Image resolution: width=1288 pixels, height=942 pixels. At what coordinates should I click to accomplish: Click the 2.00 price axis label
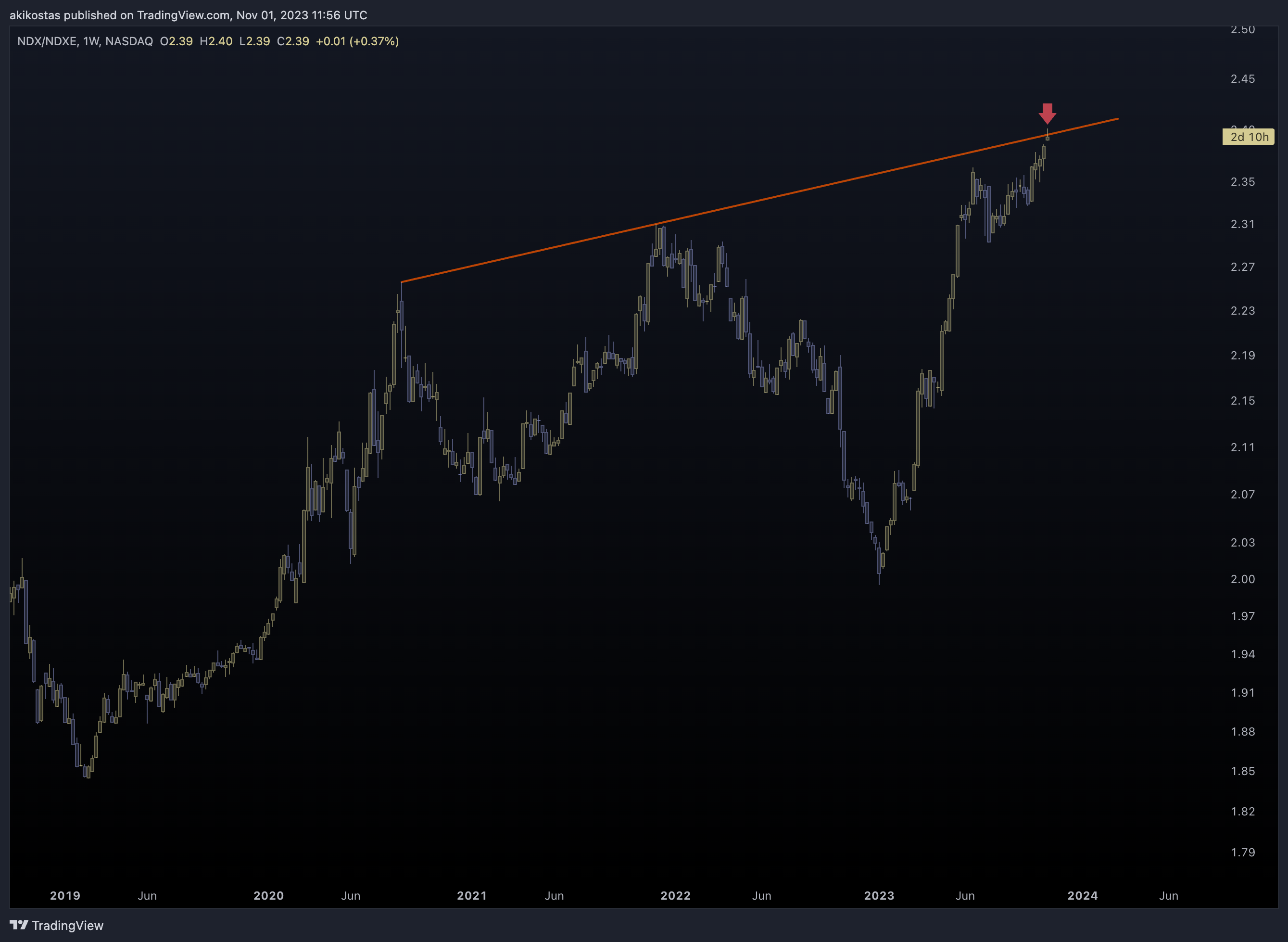1242,579
